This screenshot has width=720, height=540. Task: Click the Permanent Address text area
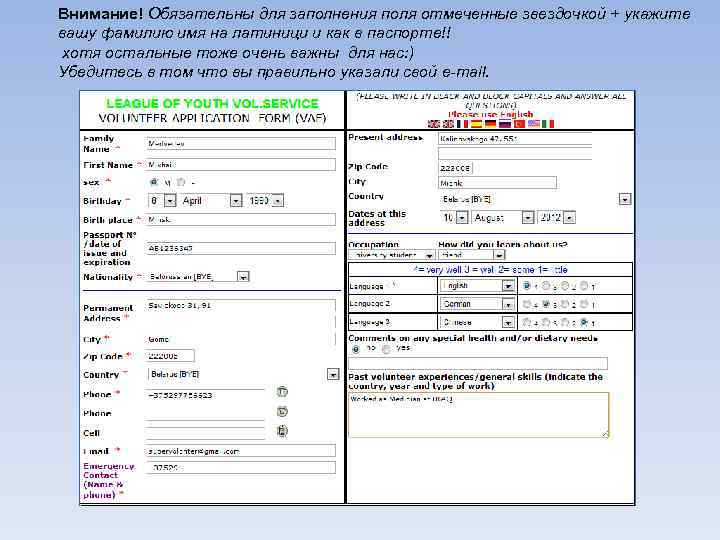[240, 315]
